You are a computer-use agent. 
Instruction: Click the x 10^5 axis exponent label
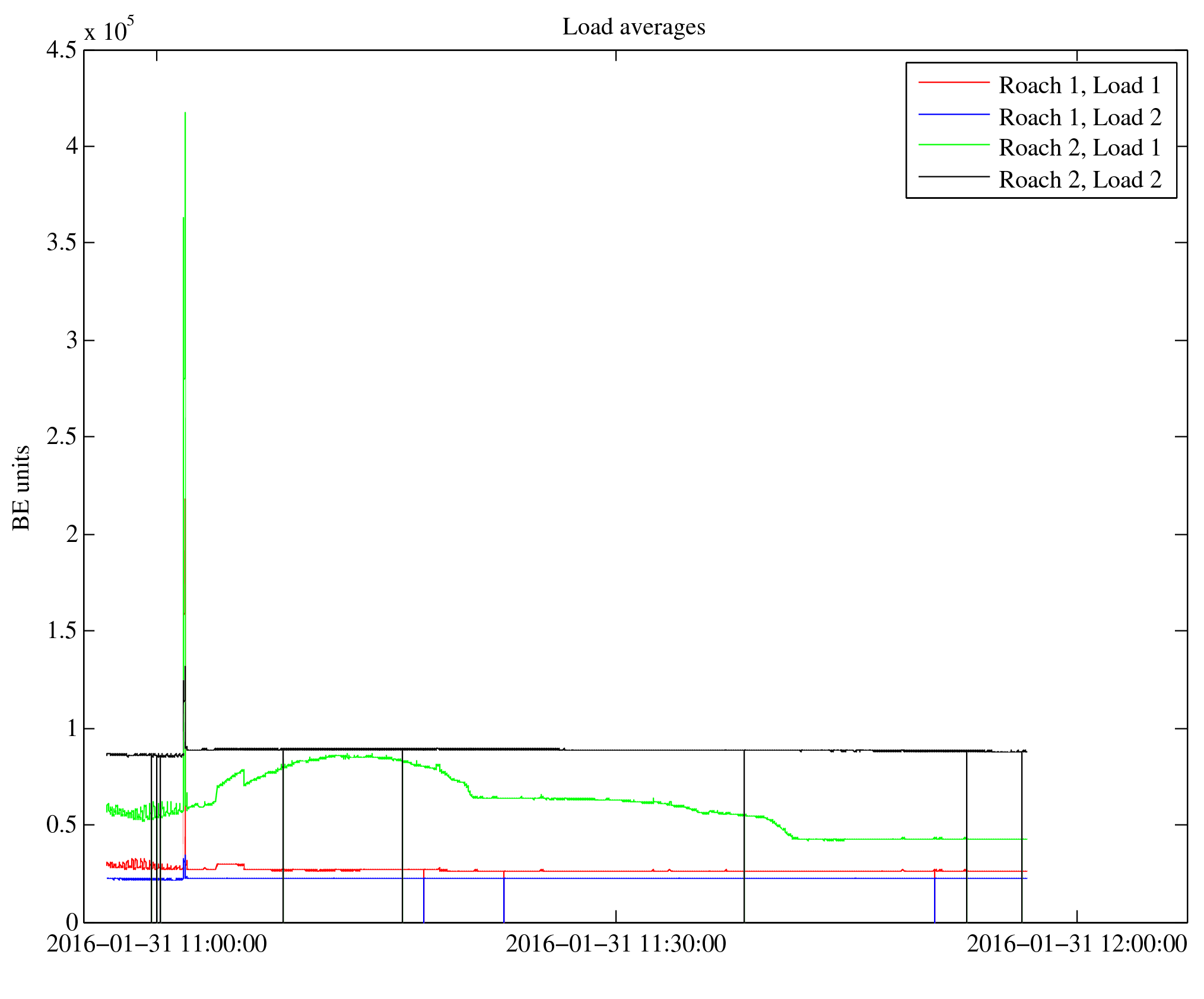pos(109,30)
